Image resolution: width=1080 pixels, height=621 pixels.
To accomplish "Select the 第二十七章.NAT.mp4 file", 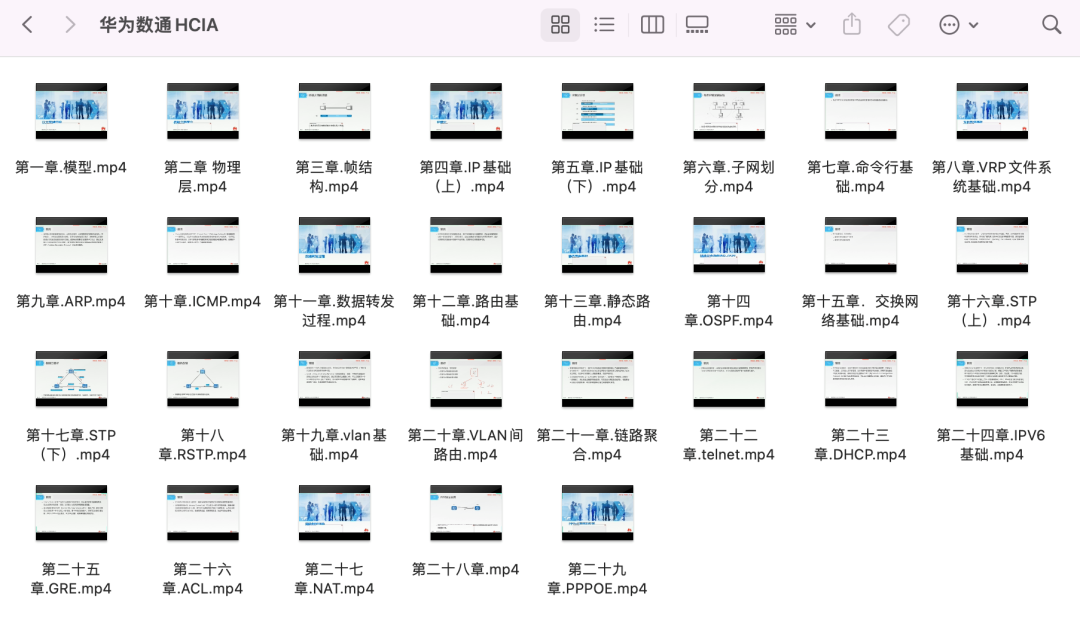I will [x=334, y=513].
